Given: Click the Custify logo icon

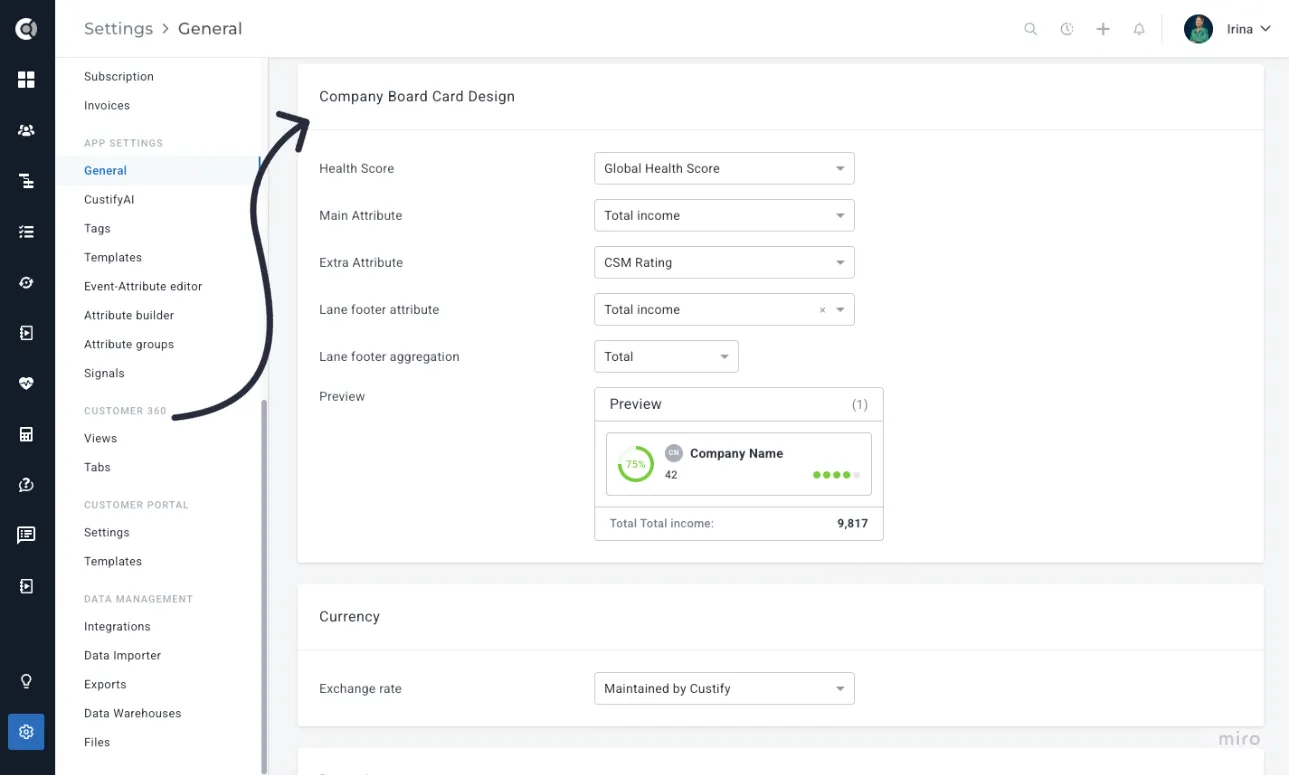Looking at the screenshot, I should 27,29.
